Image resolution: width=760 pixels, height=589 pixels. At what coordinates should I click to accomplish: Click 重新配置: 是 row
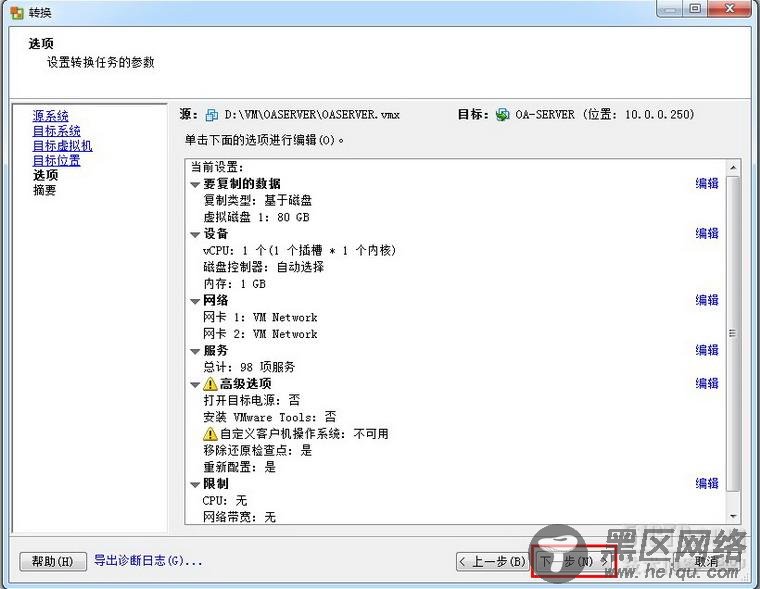click(x=239, y=467)
